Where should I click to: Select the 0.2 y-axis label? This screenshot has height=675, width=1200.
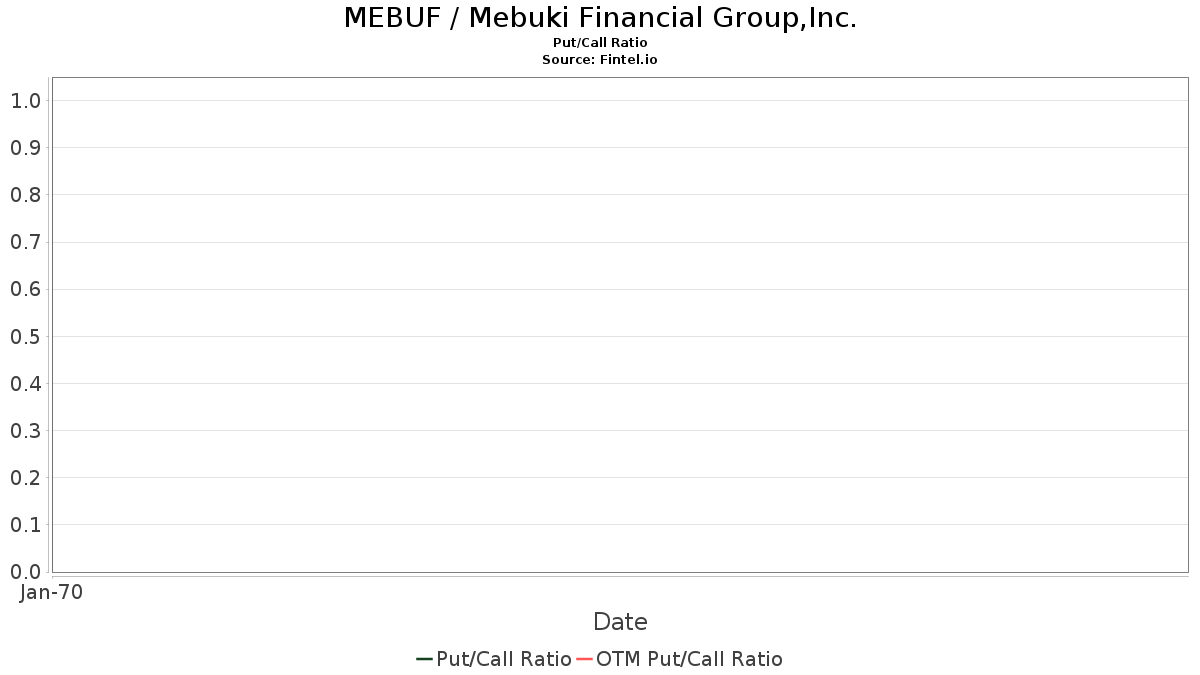(25, 478)
